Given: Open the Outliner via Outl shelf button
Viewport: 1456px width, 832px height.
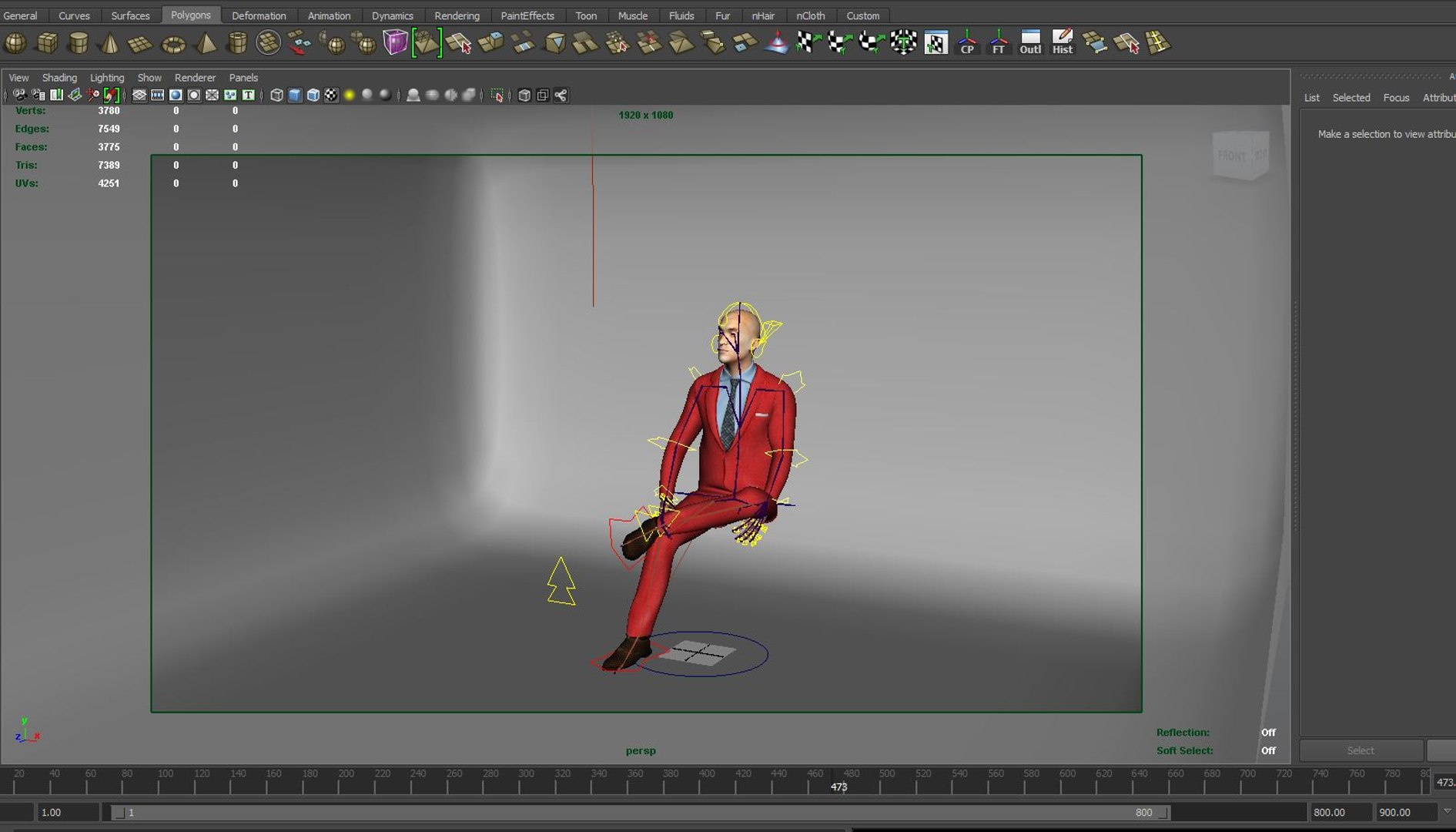Looking at the screenshot, I should (x=1030, y=43).
